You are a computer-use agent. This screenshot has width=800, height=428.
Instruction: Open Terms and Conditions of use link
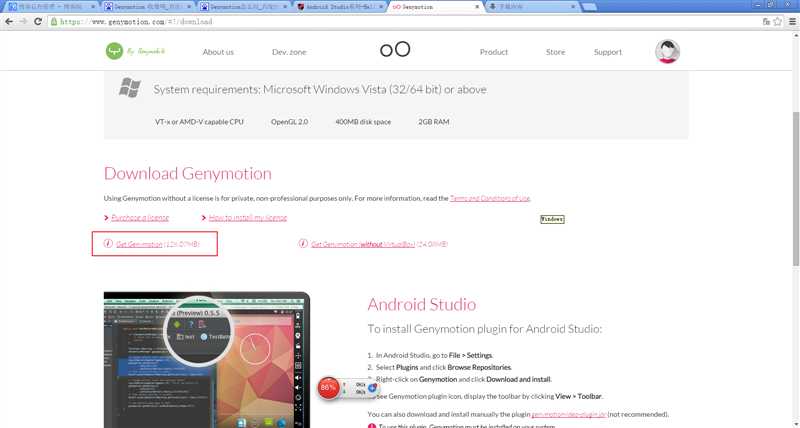(x=490, y=198)
